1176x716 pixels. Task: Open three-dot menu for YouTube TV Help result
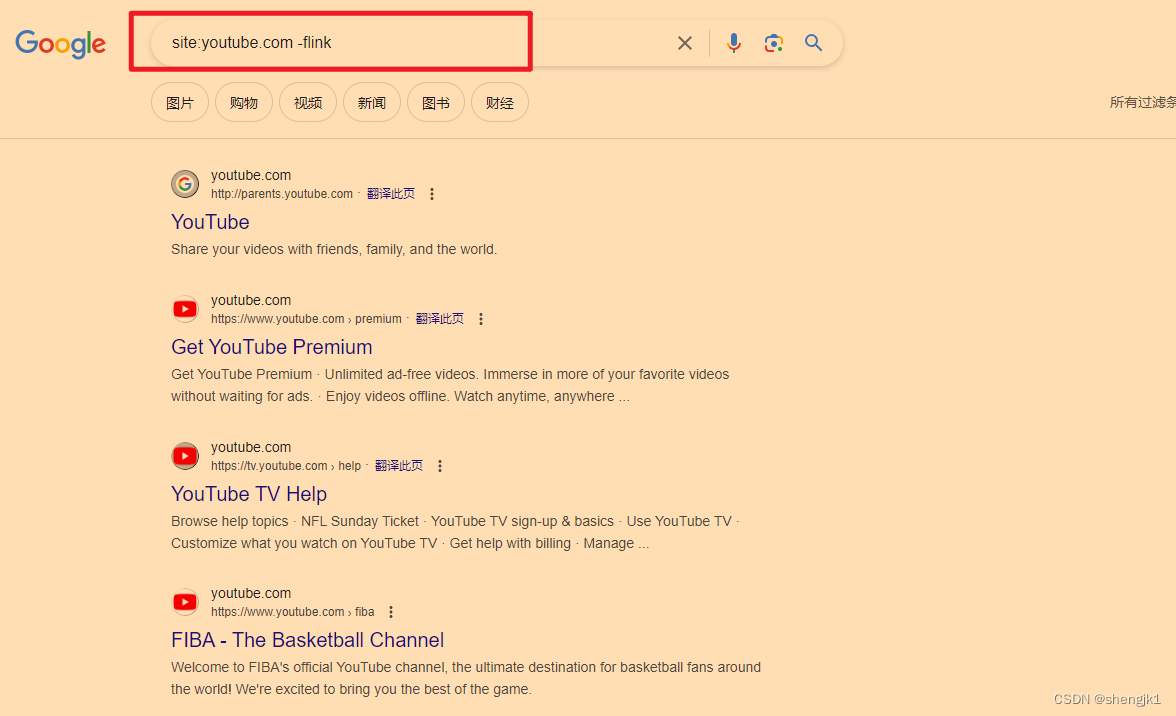[x=440, y=466]
